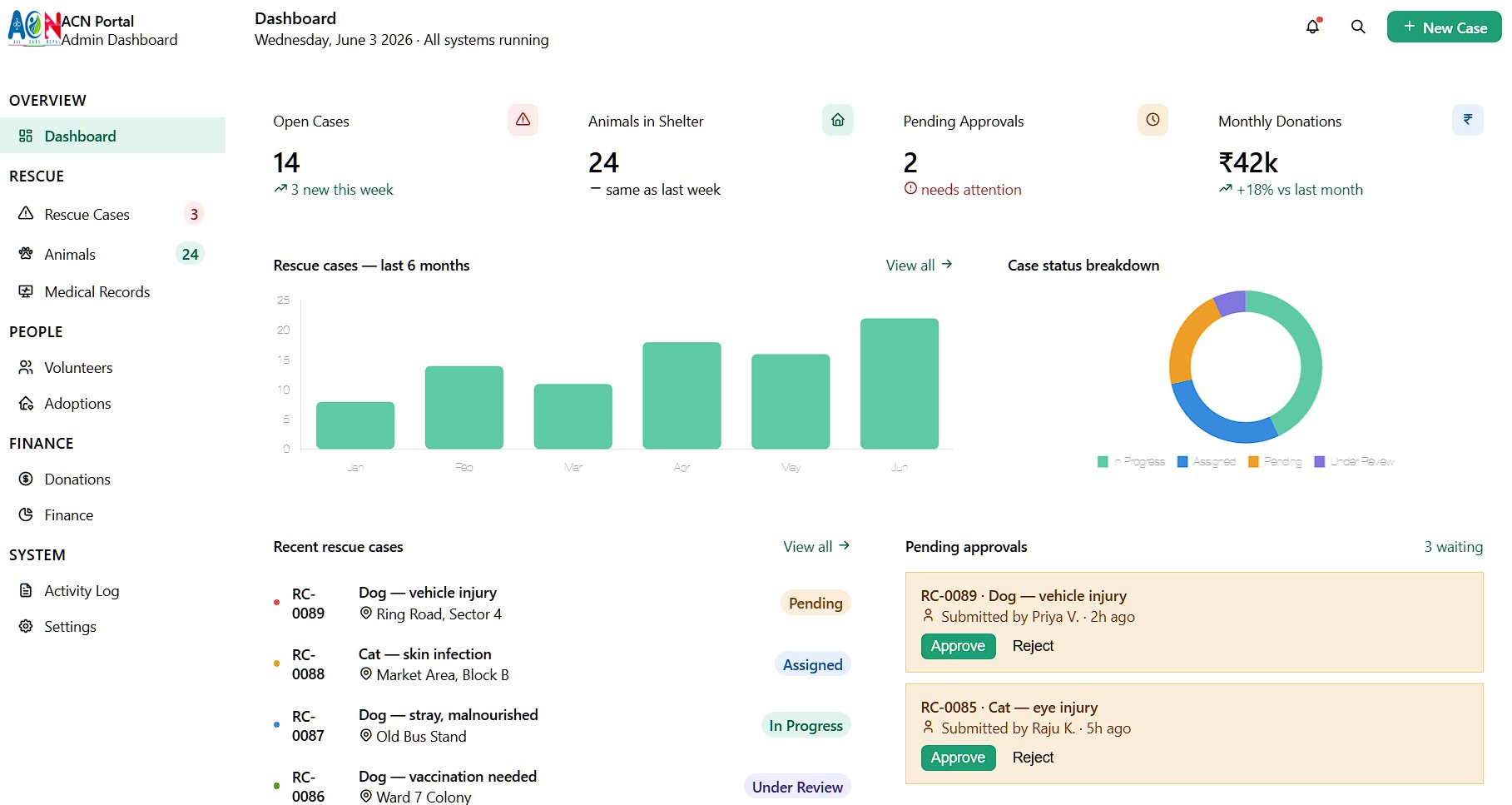Click the alert icon beside needs attention

click(910, 189)
